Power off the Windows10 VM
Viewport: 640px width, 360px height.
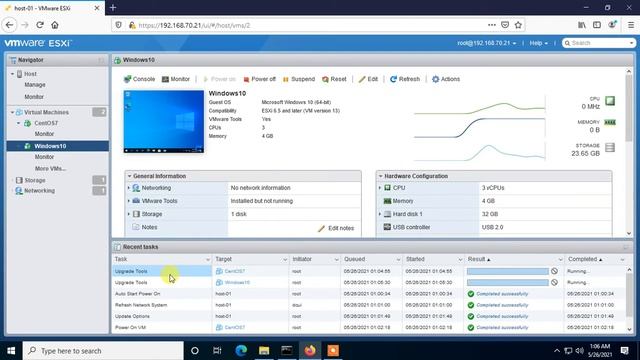tap(259, 79)
